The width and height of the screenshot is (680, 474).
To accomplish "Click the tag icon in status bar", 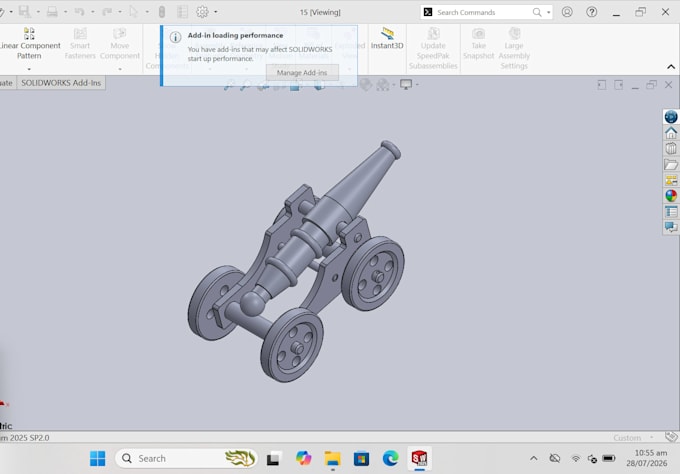I will 671,437.
